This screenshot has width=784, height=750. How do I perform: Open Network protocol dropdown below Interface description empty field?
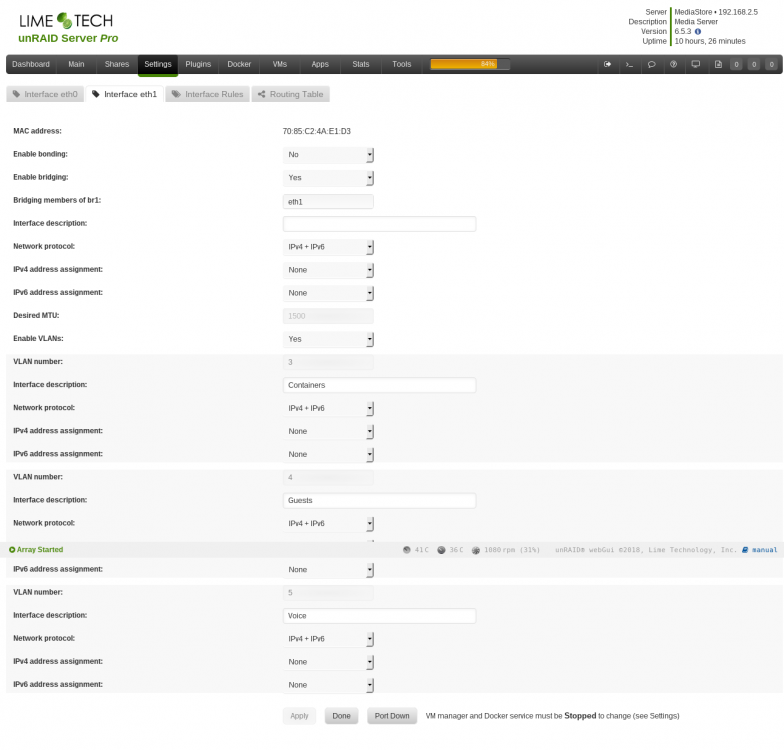point(328,247)
